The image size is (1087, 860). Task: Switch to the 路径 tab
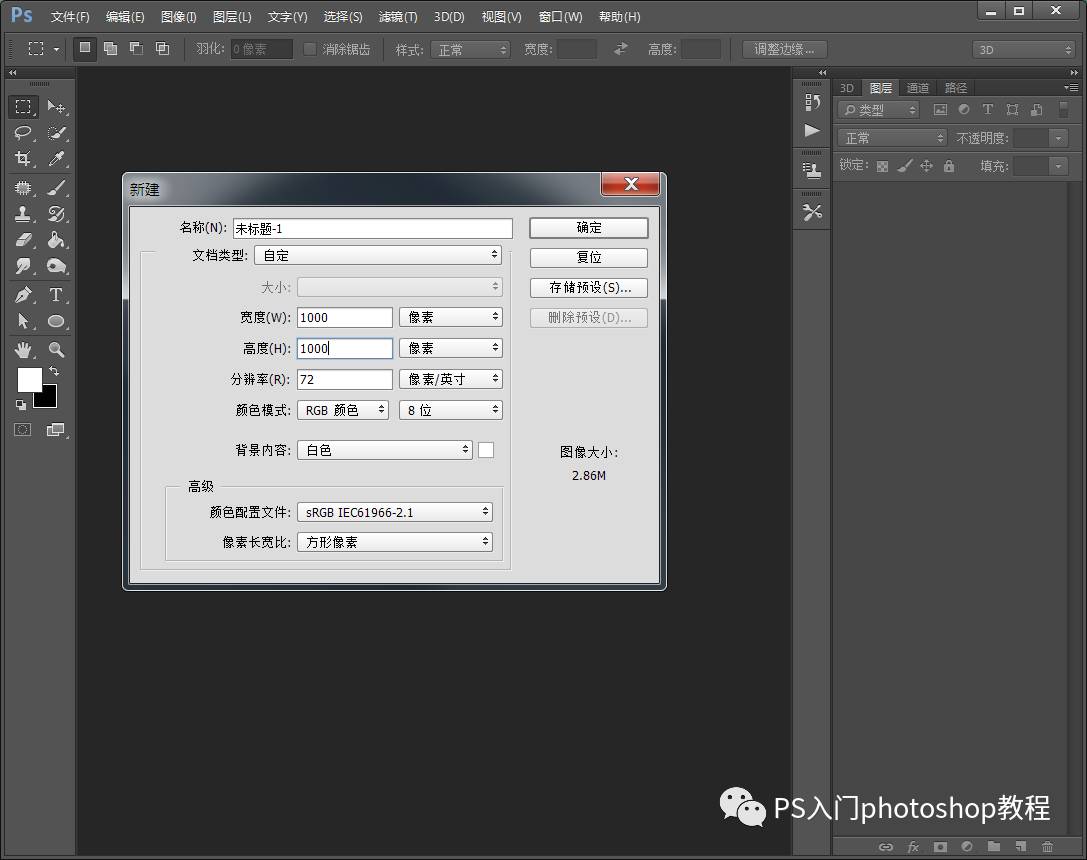[x=955, y=88]
